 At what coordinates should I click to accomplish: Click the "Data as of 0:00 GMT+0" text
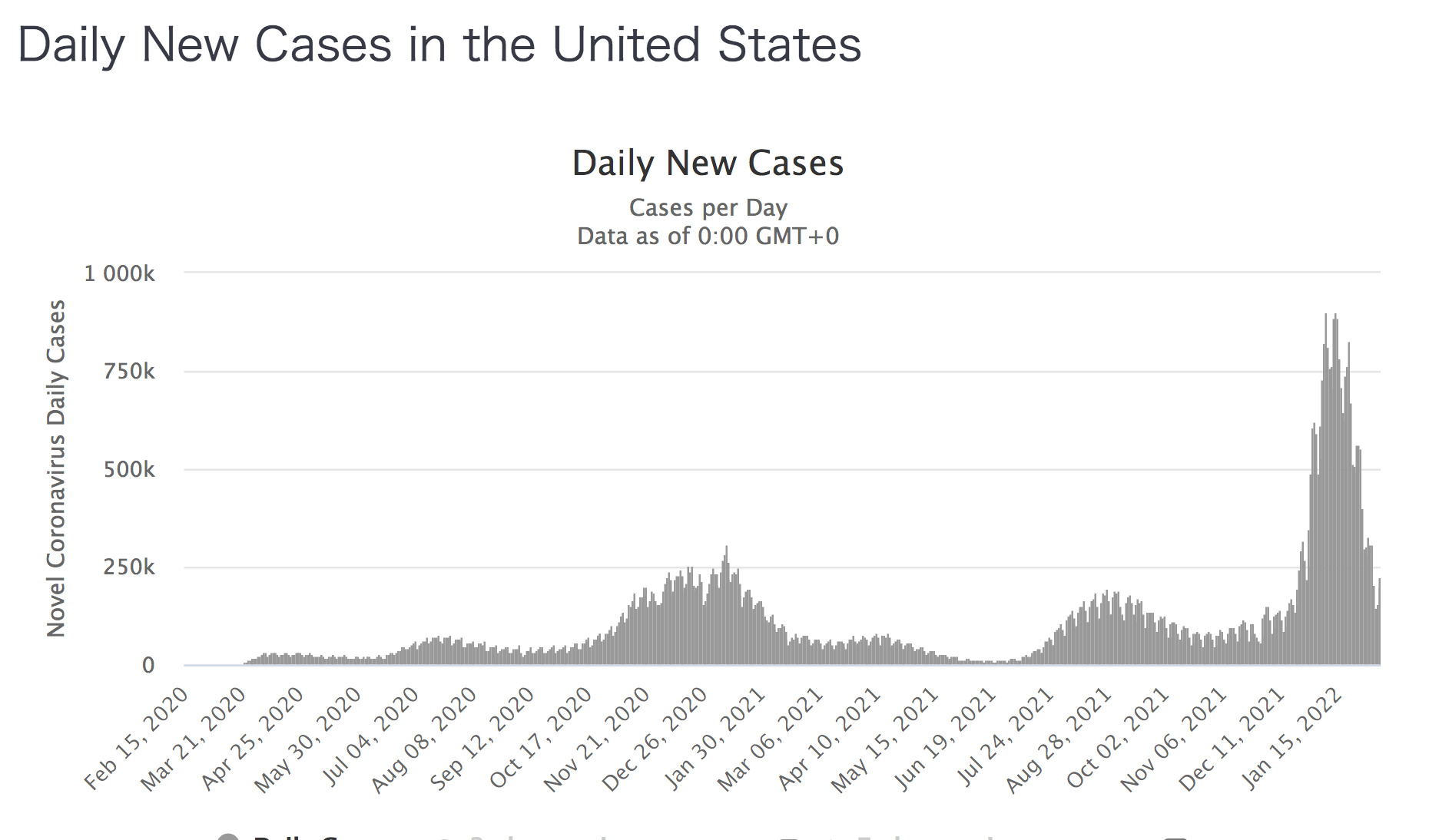pyautogui.click(x=708, y=236)
